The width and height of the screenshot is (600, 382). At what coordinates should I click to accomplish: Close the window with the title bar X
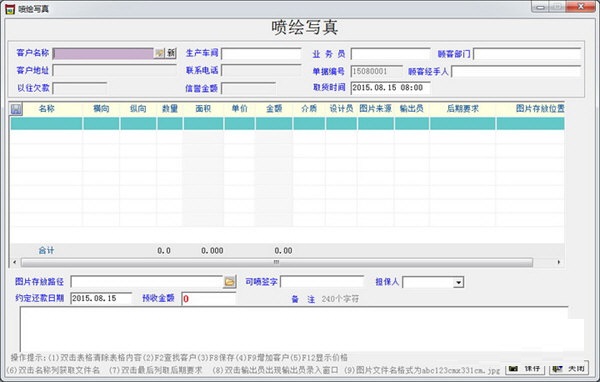[x=581, y=7]
